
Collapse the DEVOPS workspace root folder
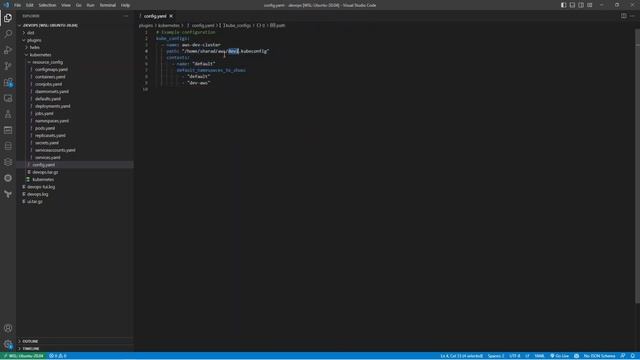pos(48,25)
